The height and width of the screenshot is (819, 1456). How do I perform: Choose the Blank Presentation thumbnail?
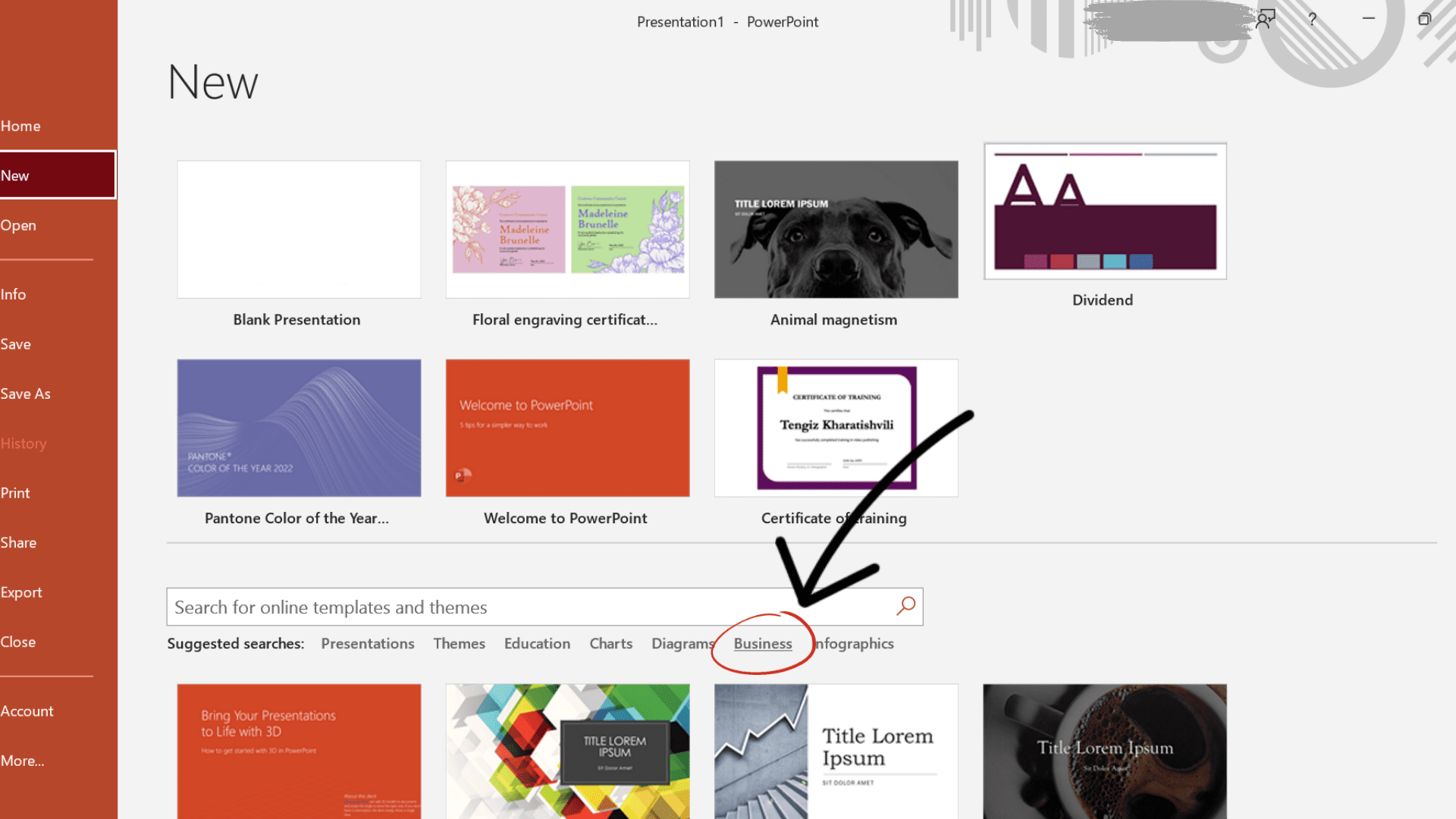[299, 229]
